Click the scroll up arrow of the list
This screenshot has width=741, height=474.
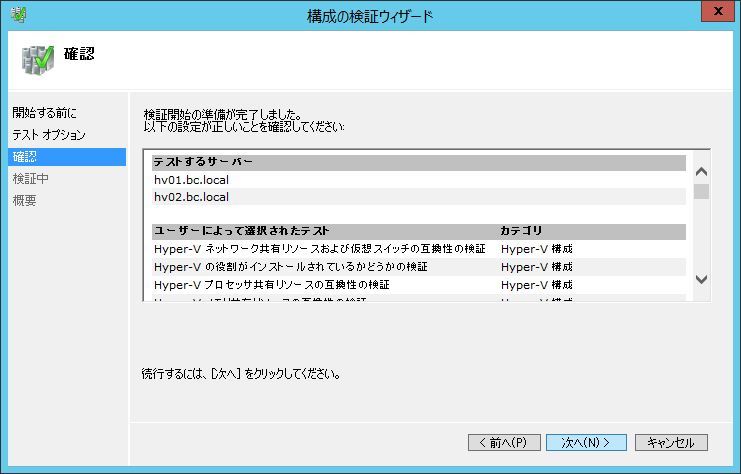[701, 172]
